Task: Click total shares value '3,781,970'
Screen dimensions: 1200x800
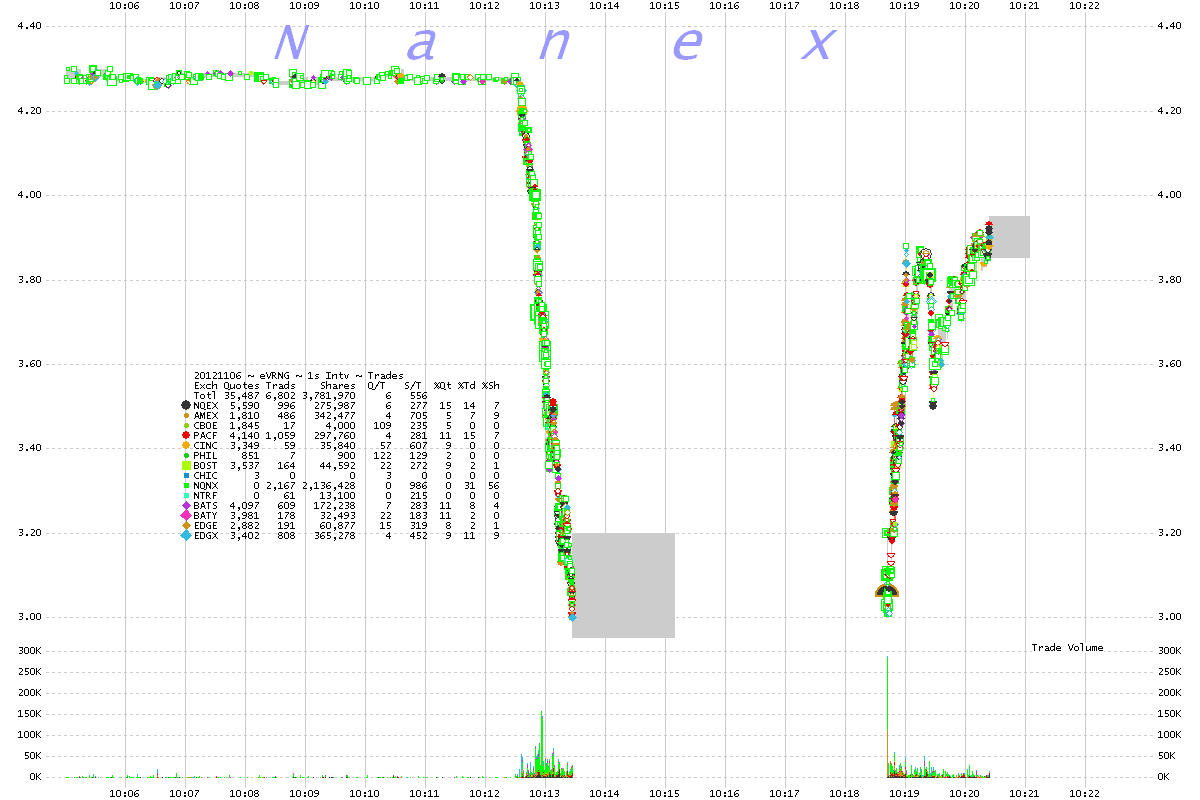Action: pyautogui.click(x=329, y=396)
